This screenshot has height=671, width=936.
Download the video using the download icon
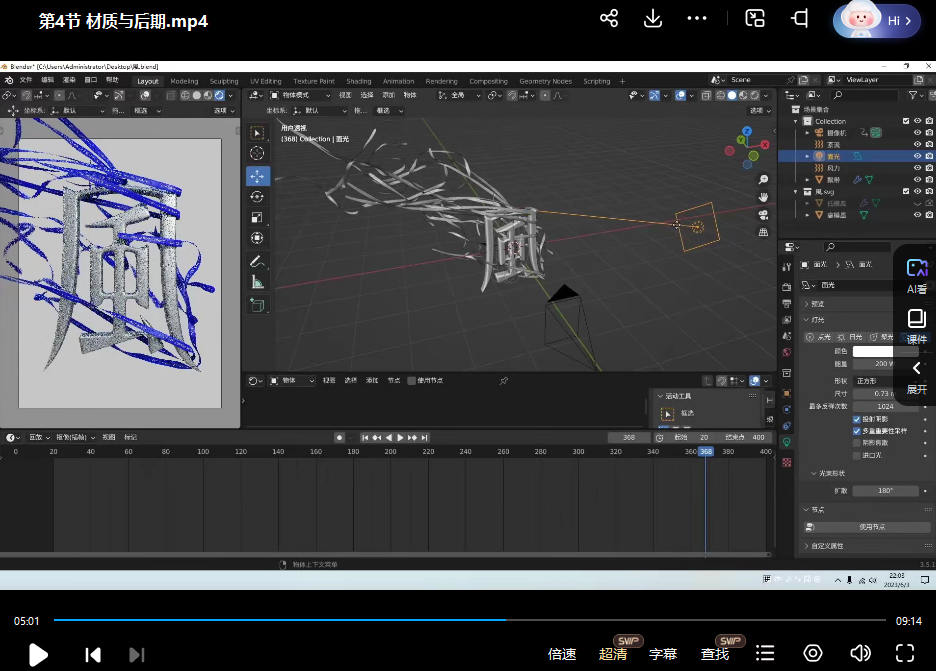tap(653, 19)
